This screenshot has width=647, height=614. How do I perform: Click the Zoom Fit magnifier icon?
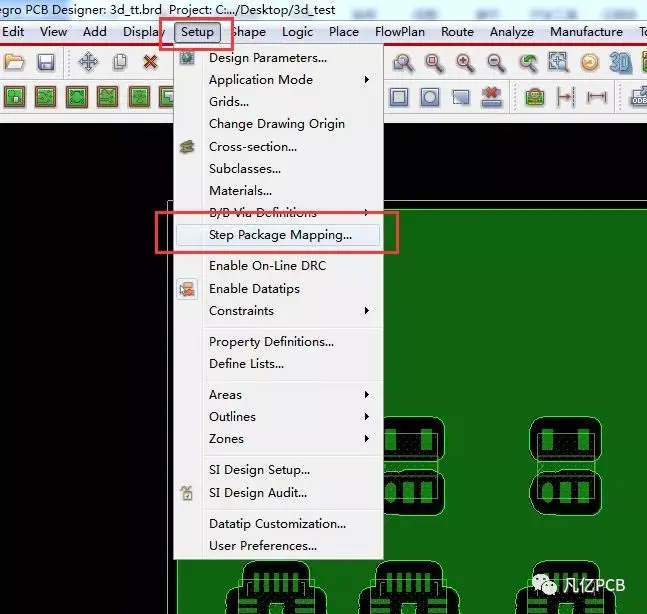(434, 63)
